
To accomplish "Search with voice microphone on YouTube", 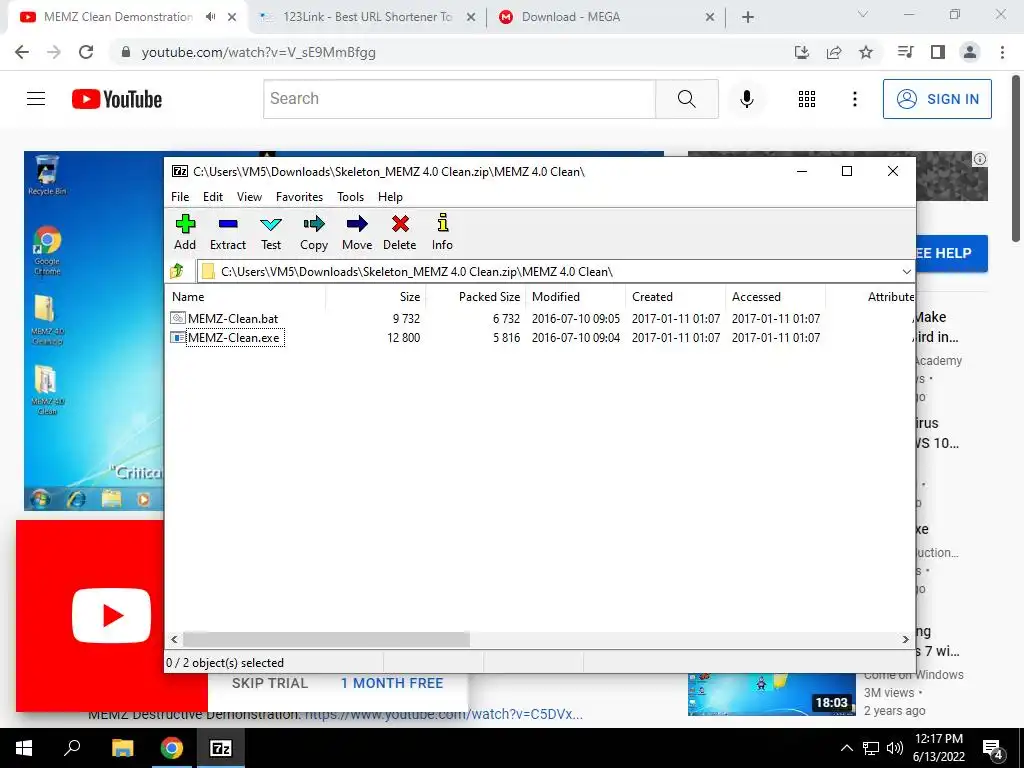I will pyautogui.click(x=747, y=99).
